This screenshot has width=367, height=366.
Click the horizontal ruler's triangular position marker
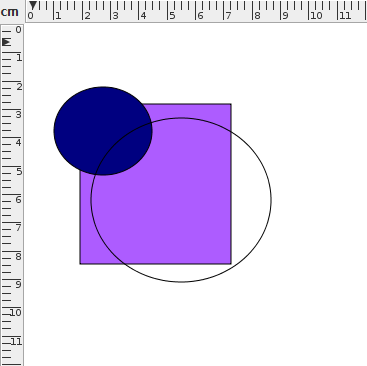(x=33, y=6)
